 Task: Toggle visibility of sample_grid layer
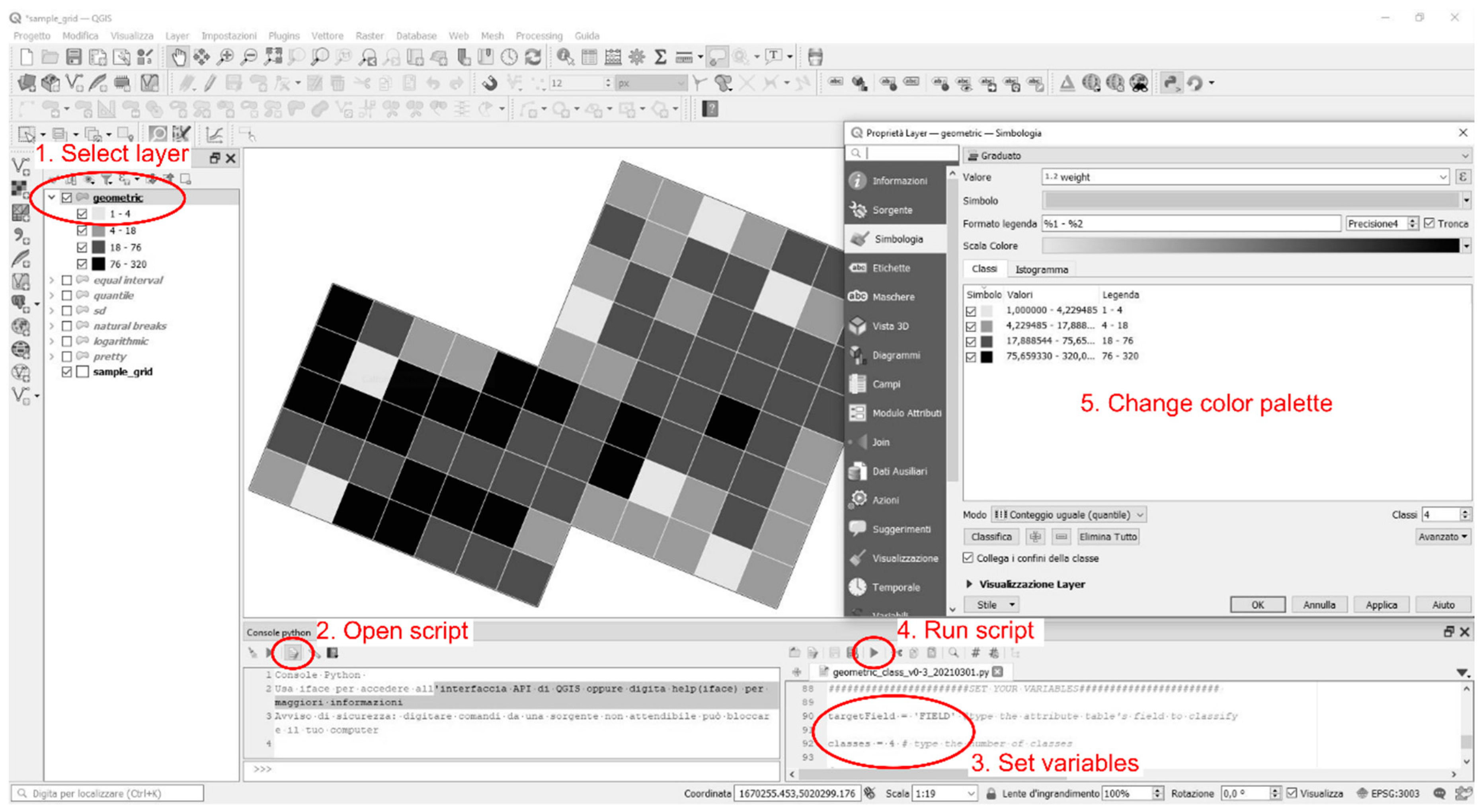pos(67,372)
